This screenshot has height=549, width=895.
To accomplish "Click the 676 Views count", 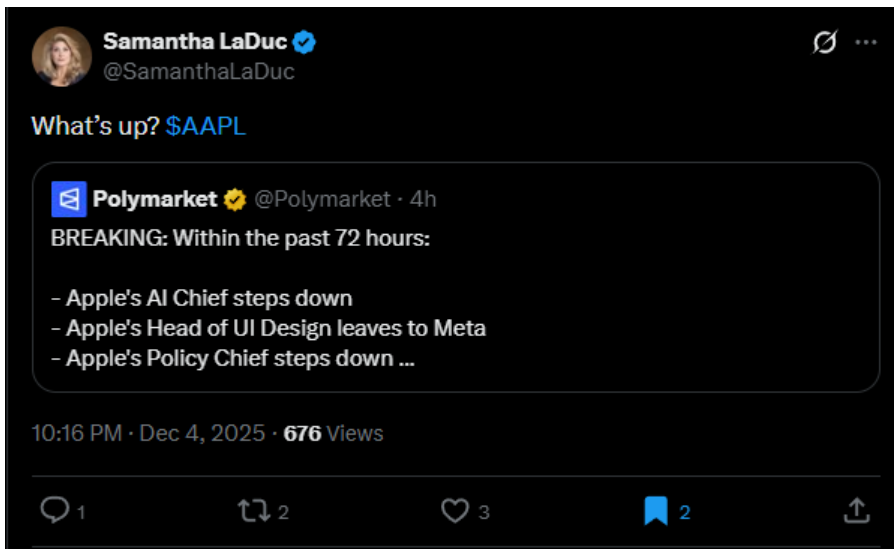I will click(333, 433).
